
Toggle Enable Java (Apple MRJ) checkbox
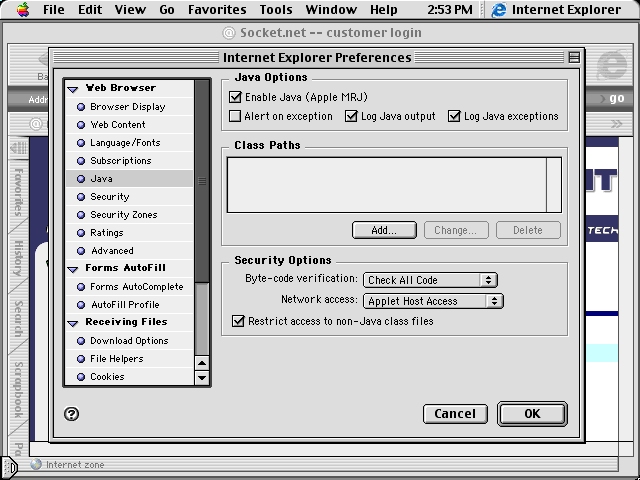click(x=235, y=97)
